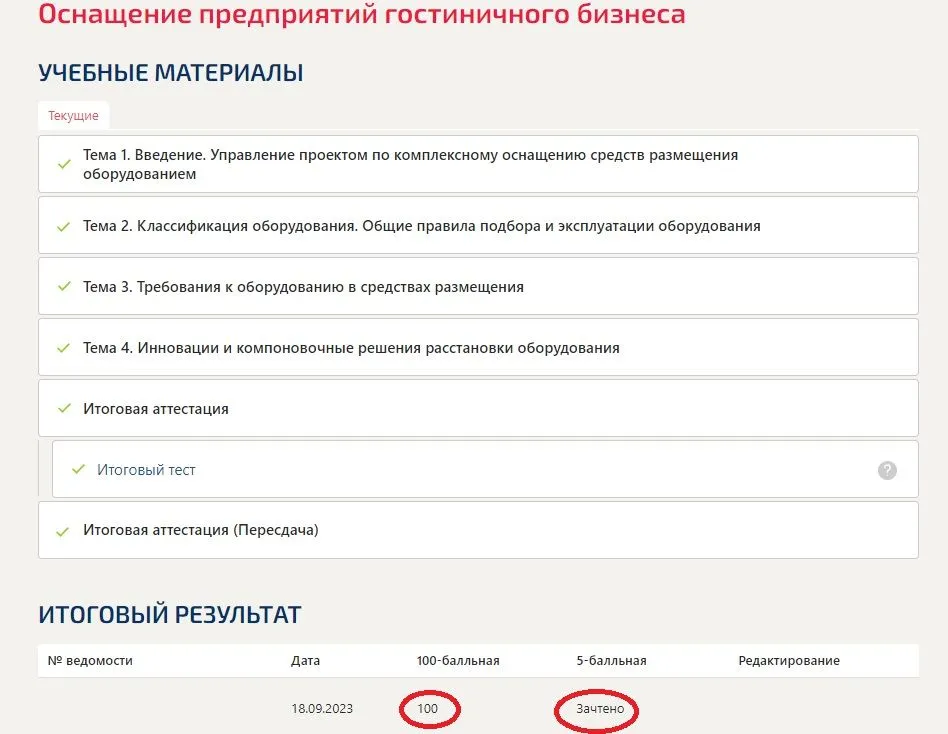Click the № ведомости column header
Viewport: 948px width, 734px height.
(90, 661)
